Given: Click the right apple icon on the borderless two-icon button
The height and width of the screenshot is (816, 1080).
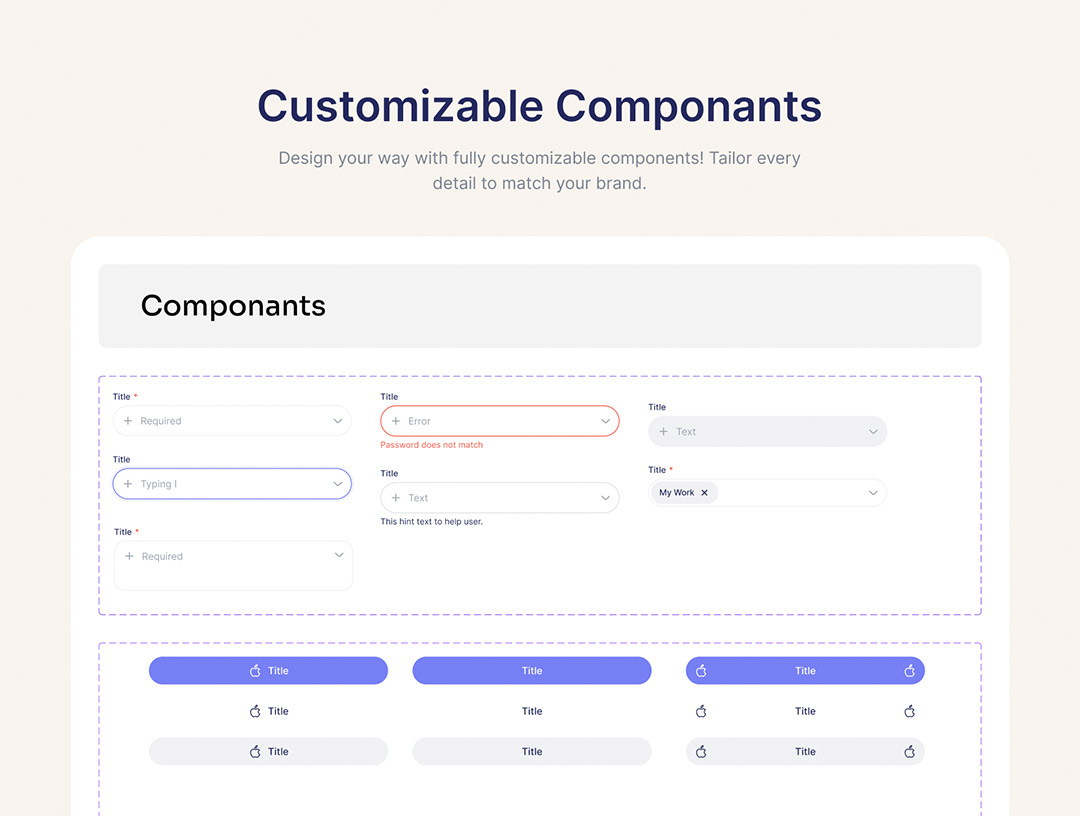Looking at the screenshot, I should click(x=909, y=711).
